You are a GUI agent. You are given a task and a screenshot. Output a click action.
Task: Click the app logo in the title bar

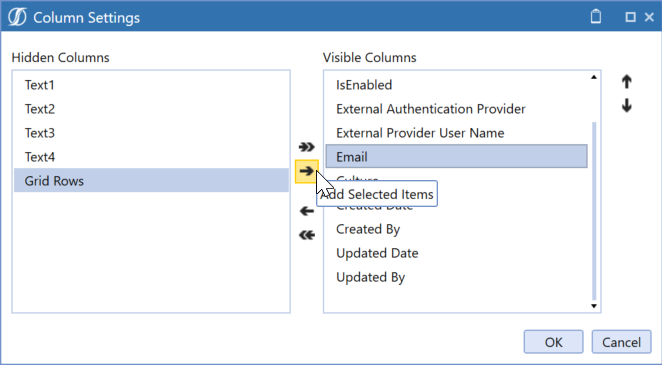(x=17, y=17)
